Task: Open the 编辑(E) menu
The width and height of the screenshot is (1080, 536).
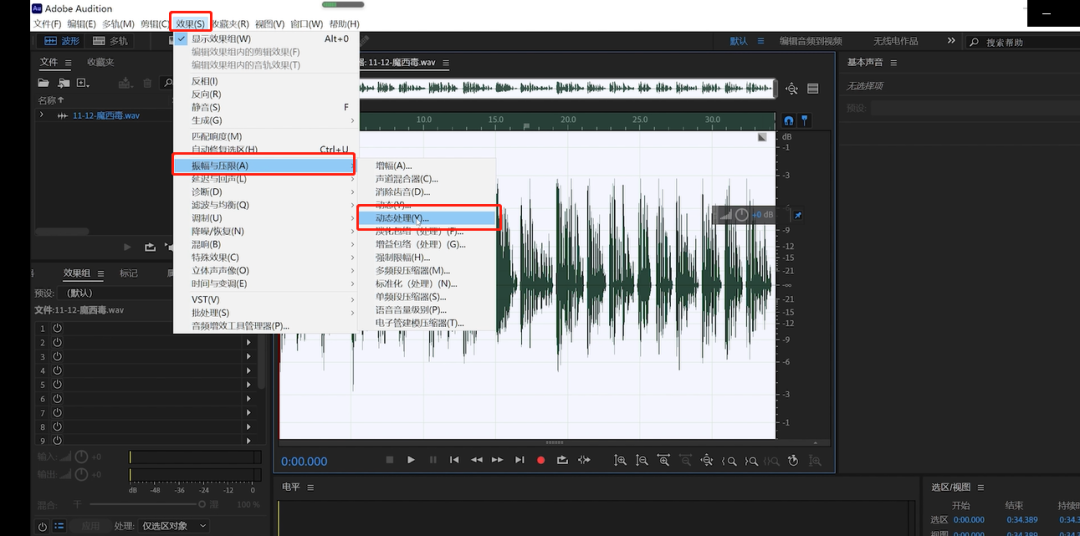Action: pos(81,24)
